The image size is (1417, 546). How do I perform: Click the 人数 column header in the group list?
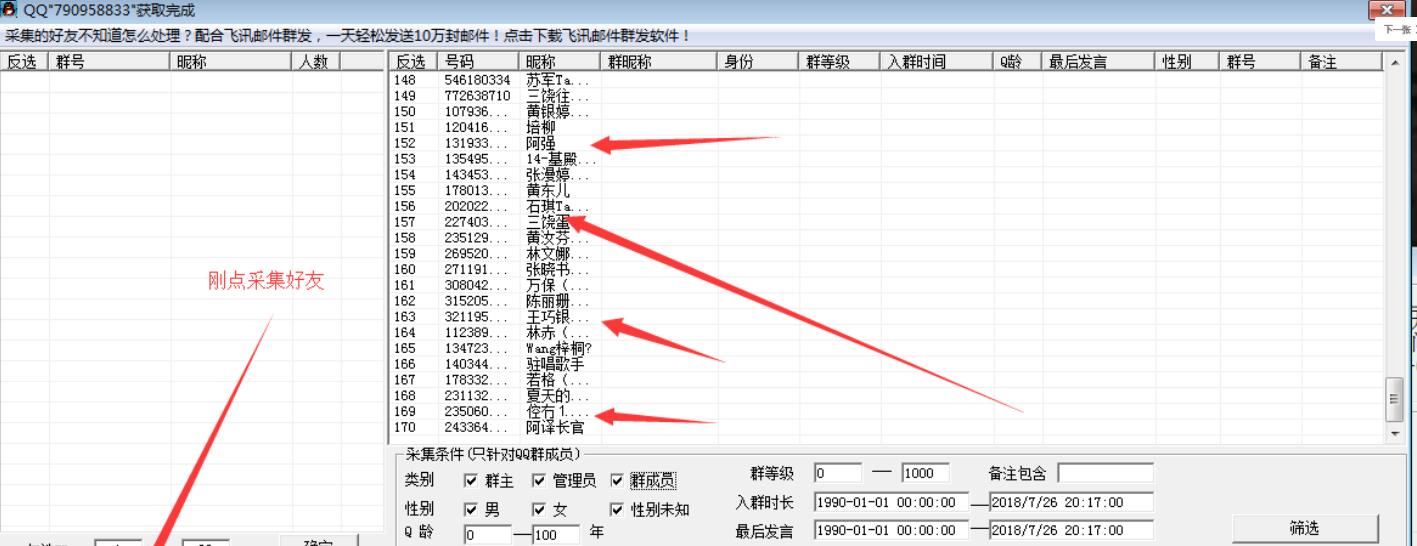pos(316,62)
